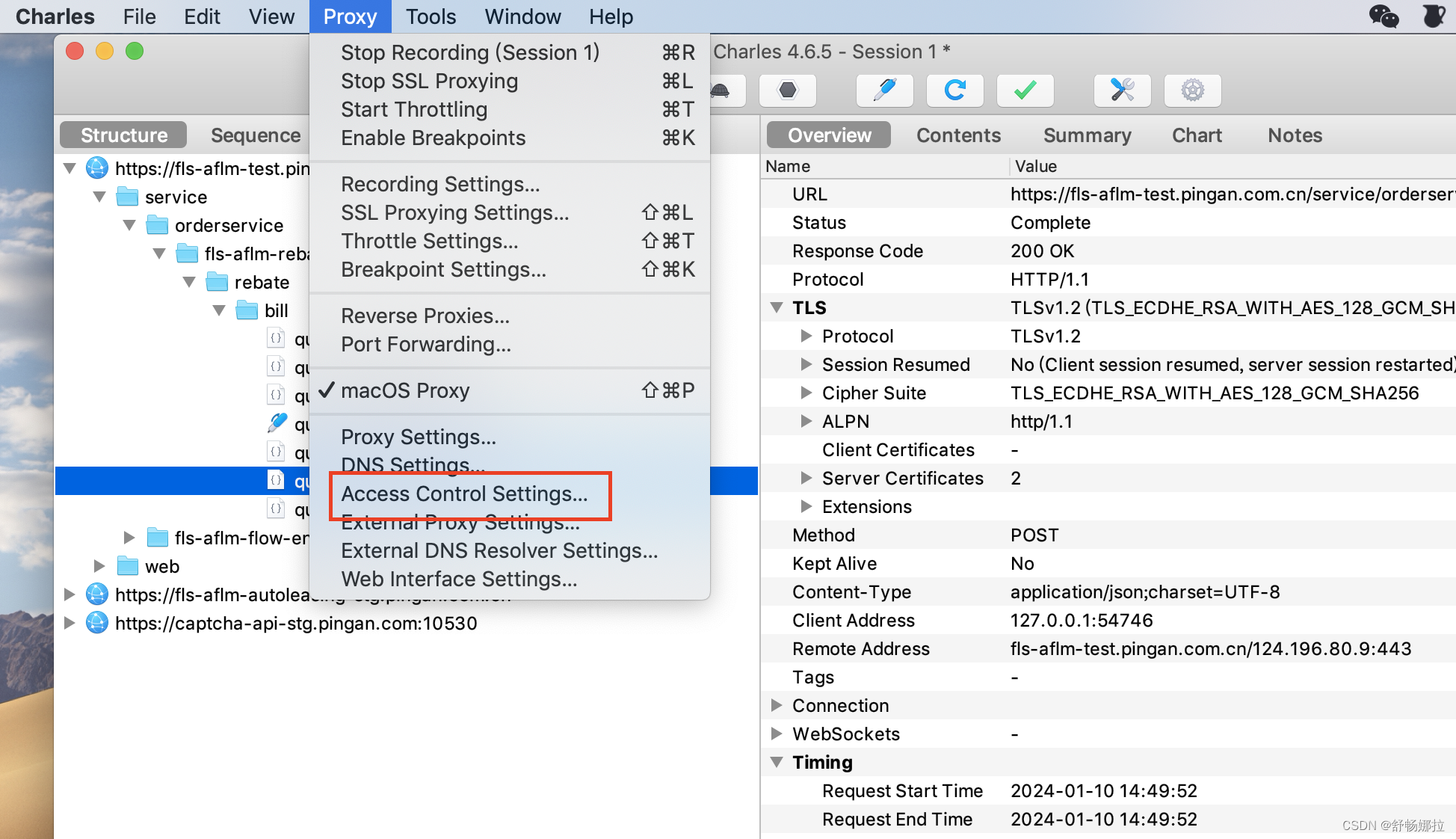Switch to the Contents tab
Viewport: 1456px width, 839px height.
tap(958, 135)
